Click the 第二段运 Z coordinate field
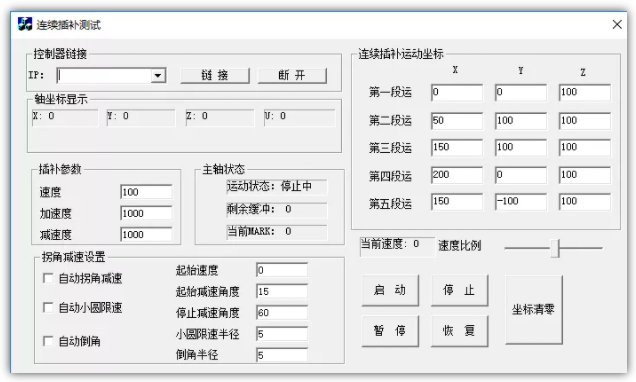The width and height of the screenshot is (636, 382). point(584,121)
